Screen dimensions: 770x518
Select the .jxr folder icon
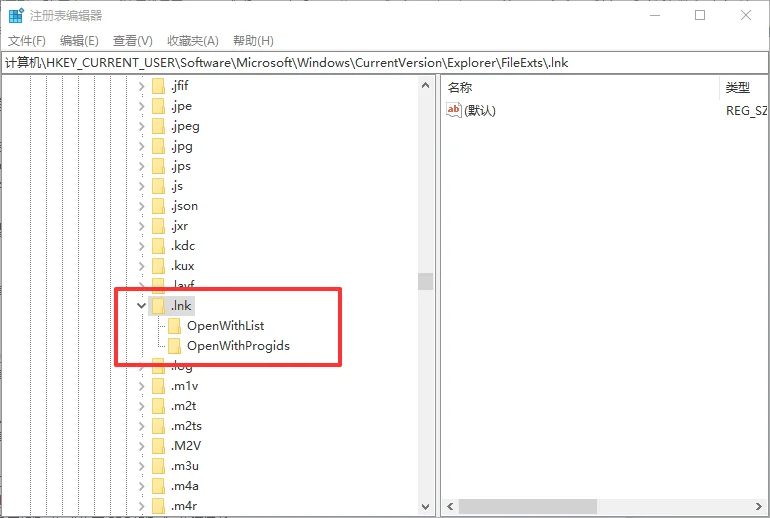(158, 226)
